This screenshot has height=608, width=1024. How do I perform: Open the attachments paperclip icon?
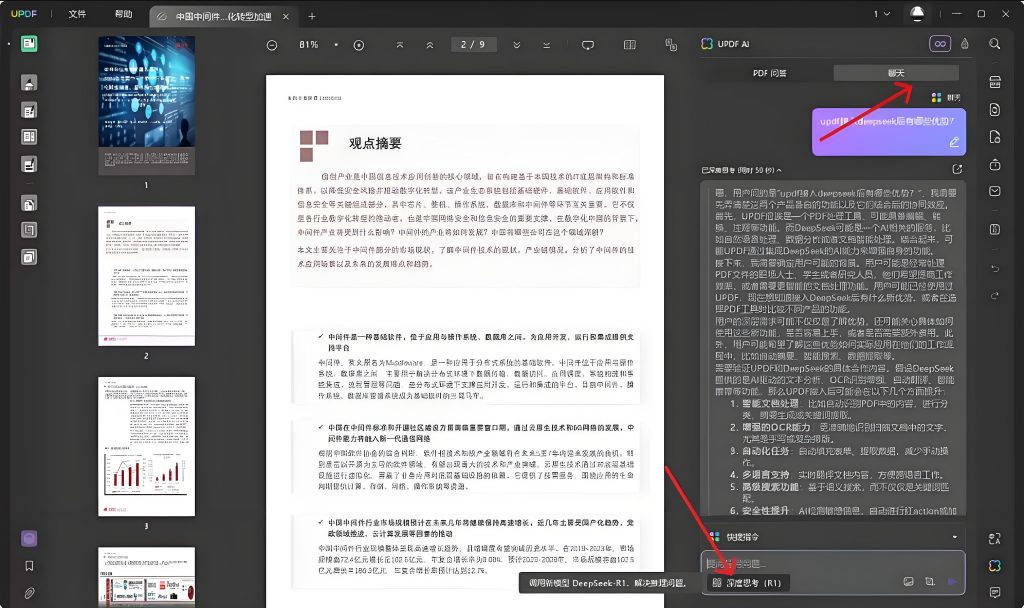pos(29,593)
